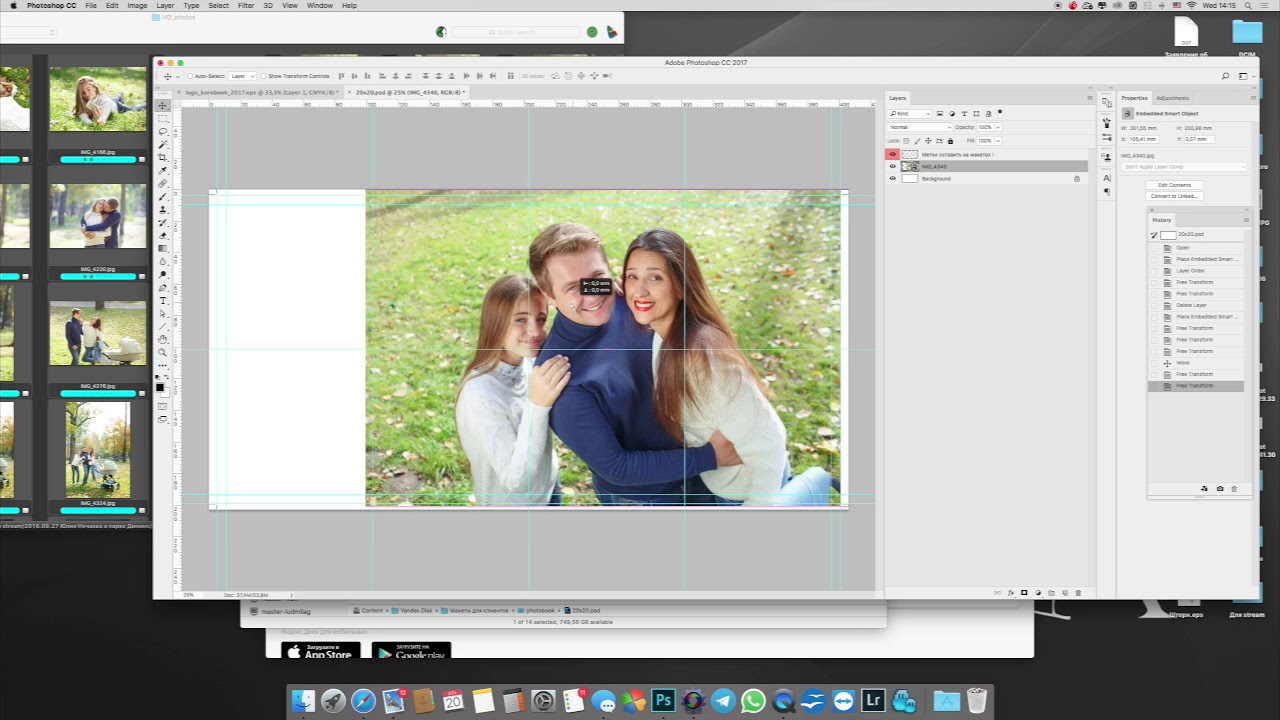The width and height of the screenshot is (1280, 720).
Task: Open the Normal blend mode dropdown
Action: coord(920,127)
